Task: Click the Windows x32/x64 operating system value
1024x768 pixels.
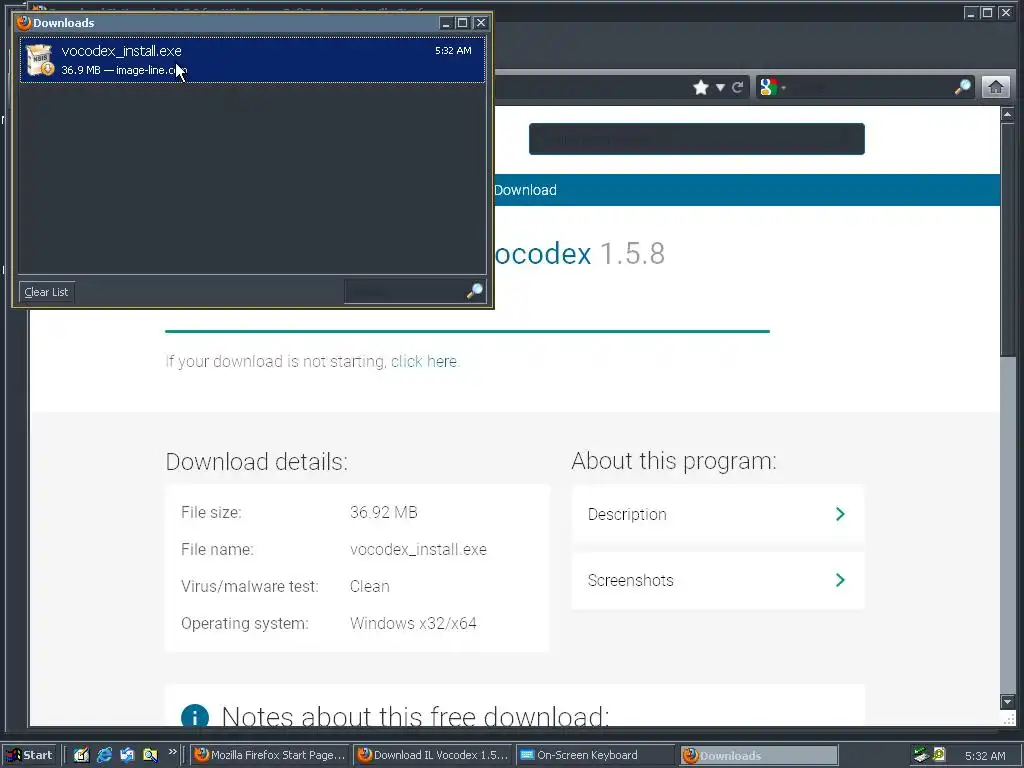Action: pos(413,623)
